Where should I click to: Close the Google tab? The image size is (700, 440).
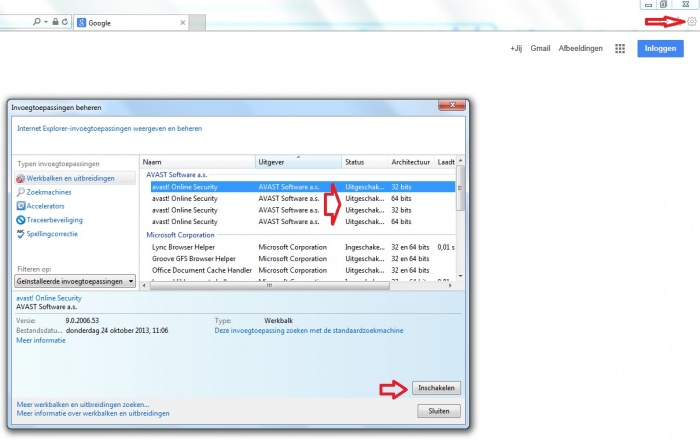click(183, 23)
